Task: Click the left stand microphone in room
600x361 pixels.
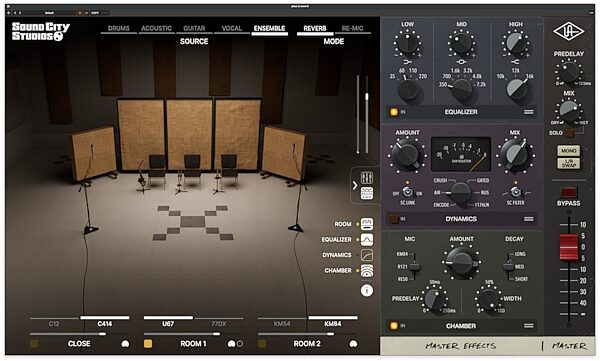Action: click(x=91, y=148)
